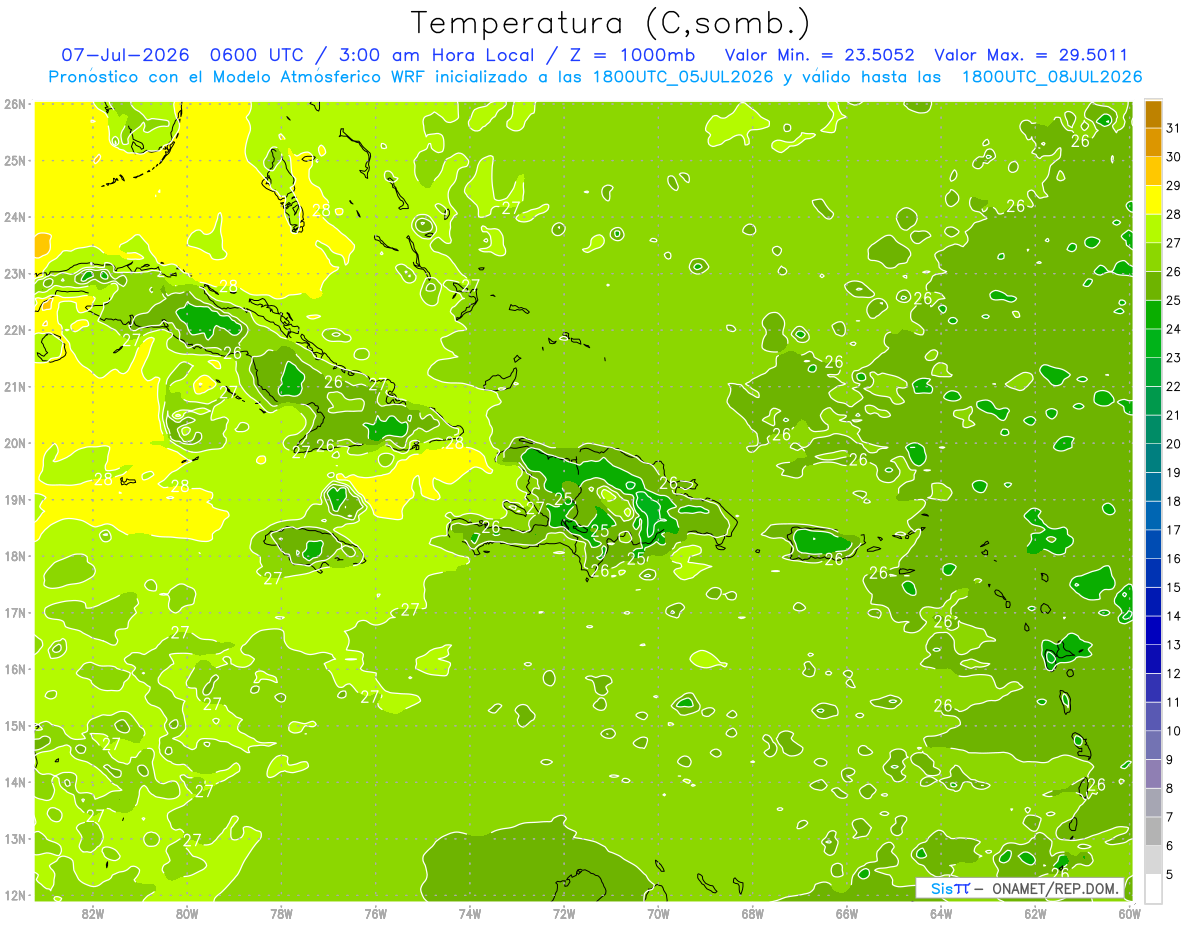Click the 72W longitude axis label
The height and width of the screenshot is (927, 1200).
563,912
